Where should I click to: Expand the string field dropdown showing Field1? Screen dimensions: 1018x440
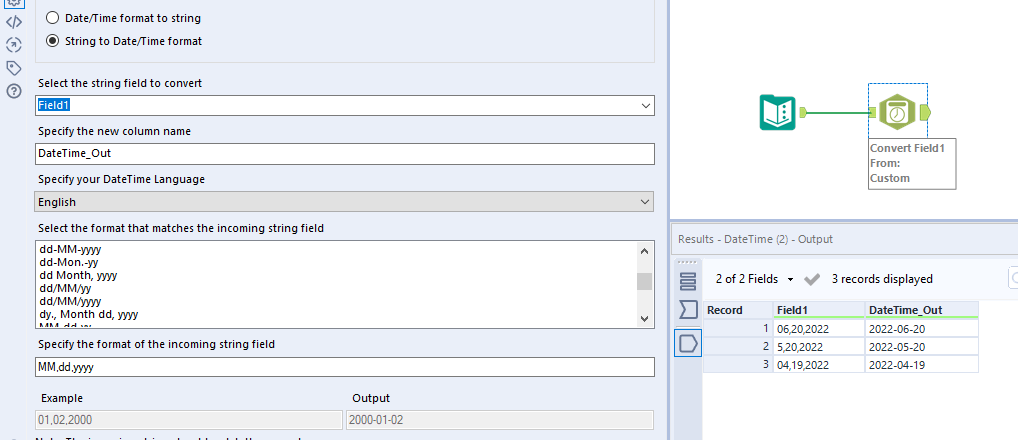[645, 105]
